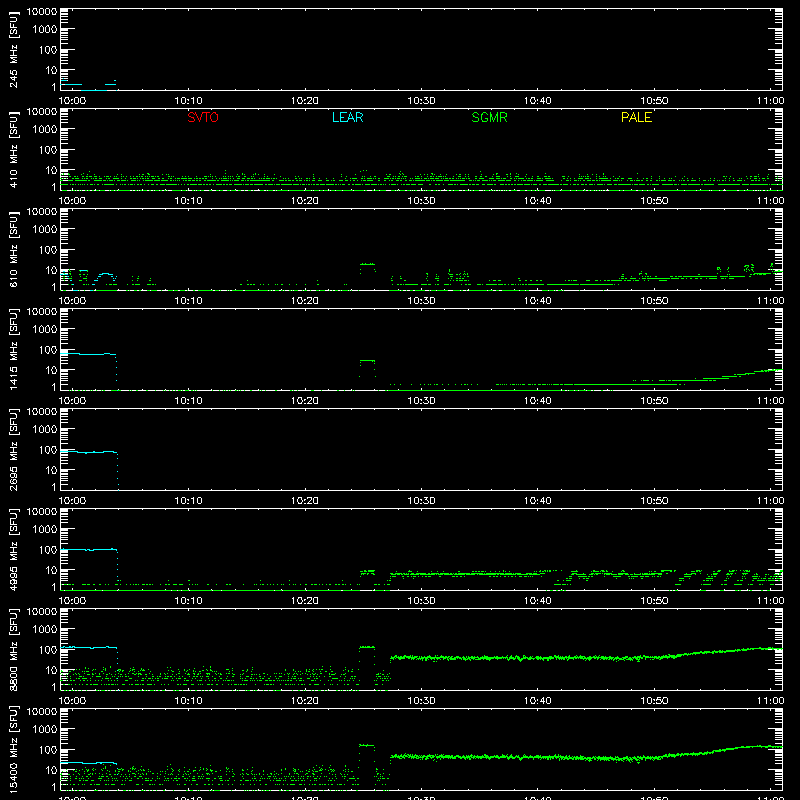Click the cyan LEAR trace in the 2695 MHz panel
The image size is (800, 800).
click(89, 452)
